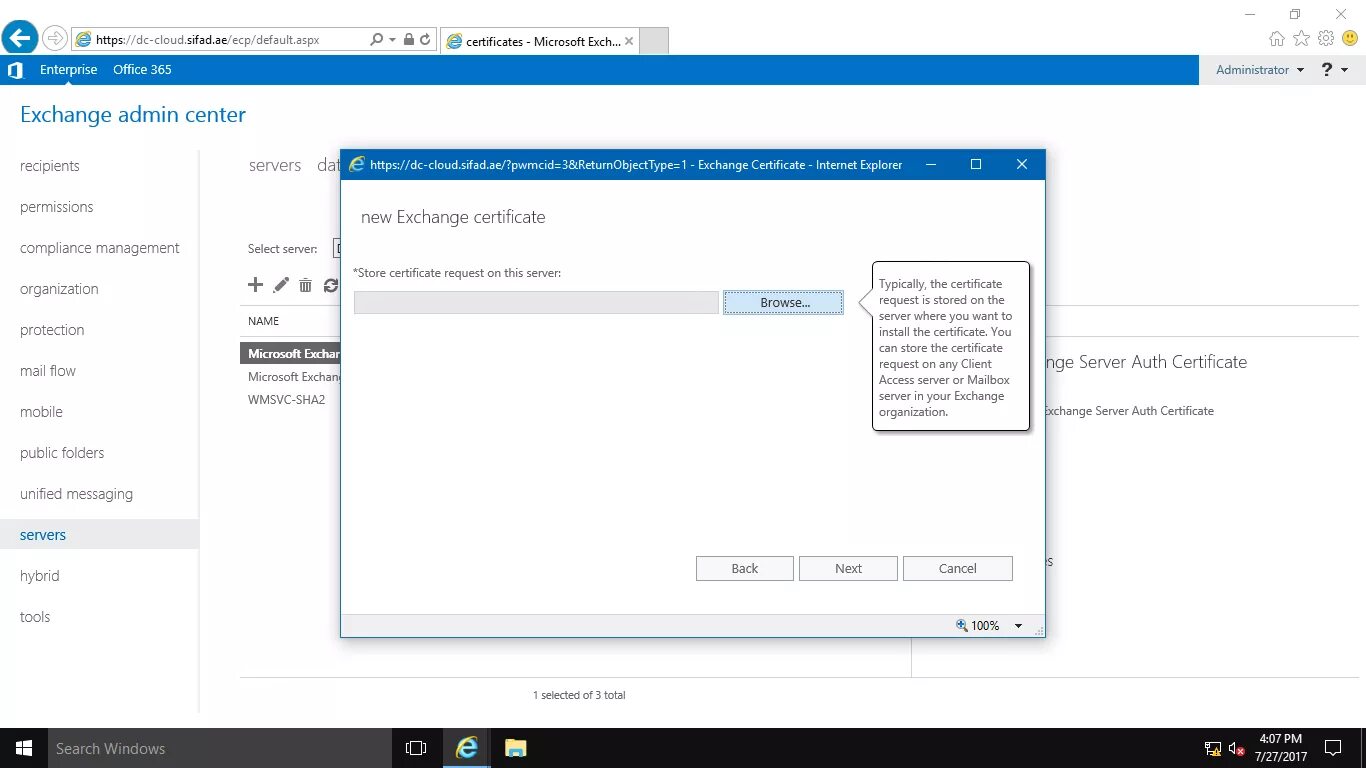Click the network status tray icon
The image size is (1366, 768).
[x=1213, y=748]
